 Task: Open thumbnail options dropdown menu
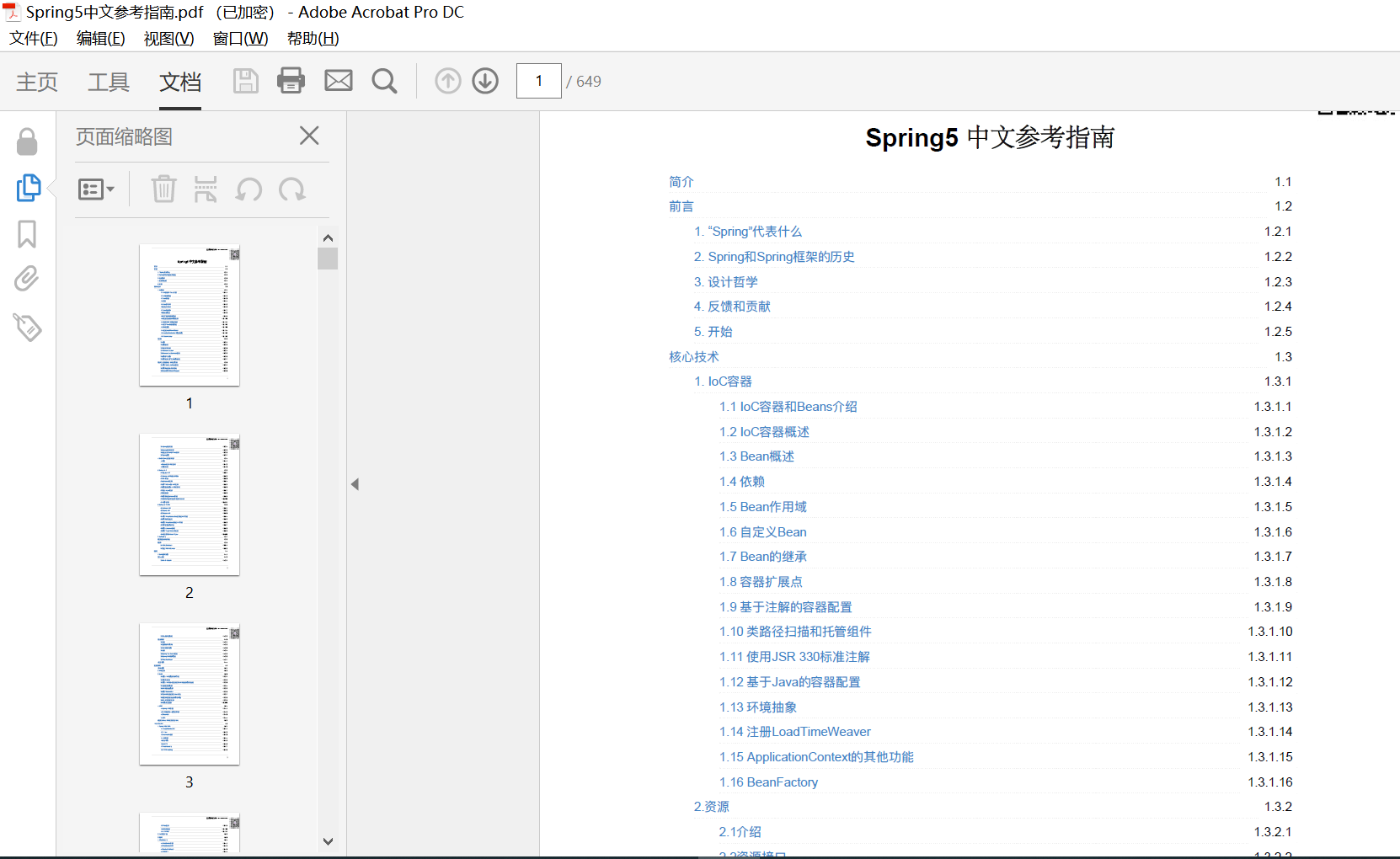click(96, 189)
